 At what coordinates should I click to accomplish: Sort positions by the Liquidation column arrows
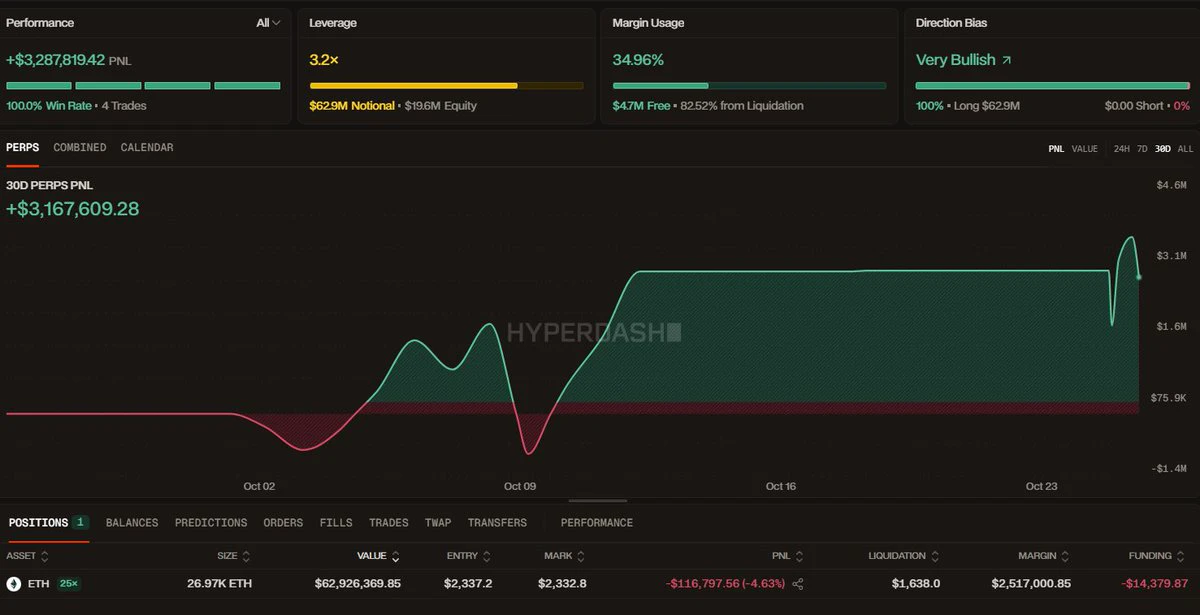pyautogui.click(x=934, y=556)
